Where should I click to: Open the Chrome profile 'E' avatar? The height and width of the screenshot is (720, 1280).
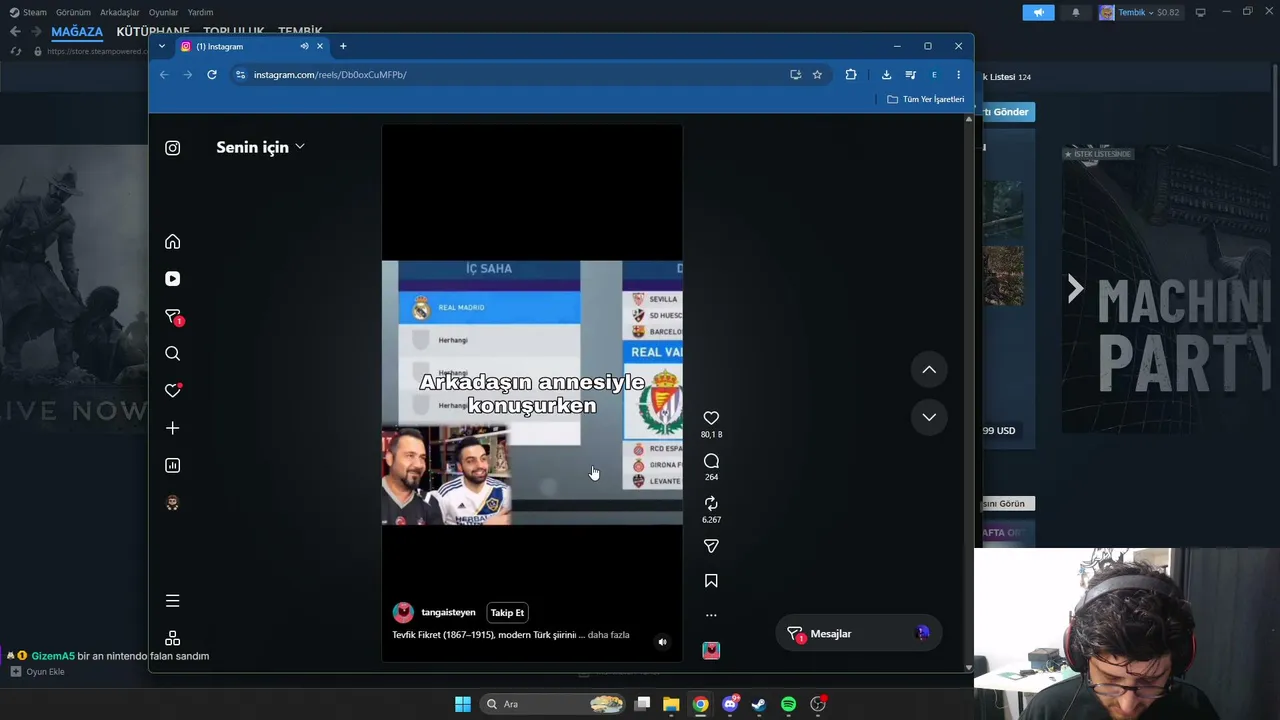[x=934, y=75]
